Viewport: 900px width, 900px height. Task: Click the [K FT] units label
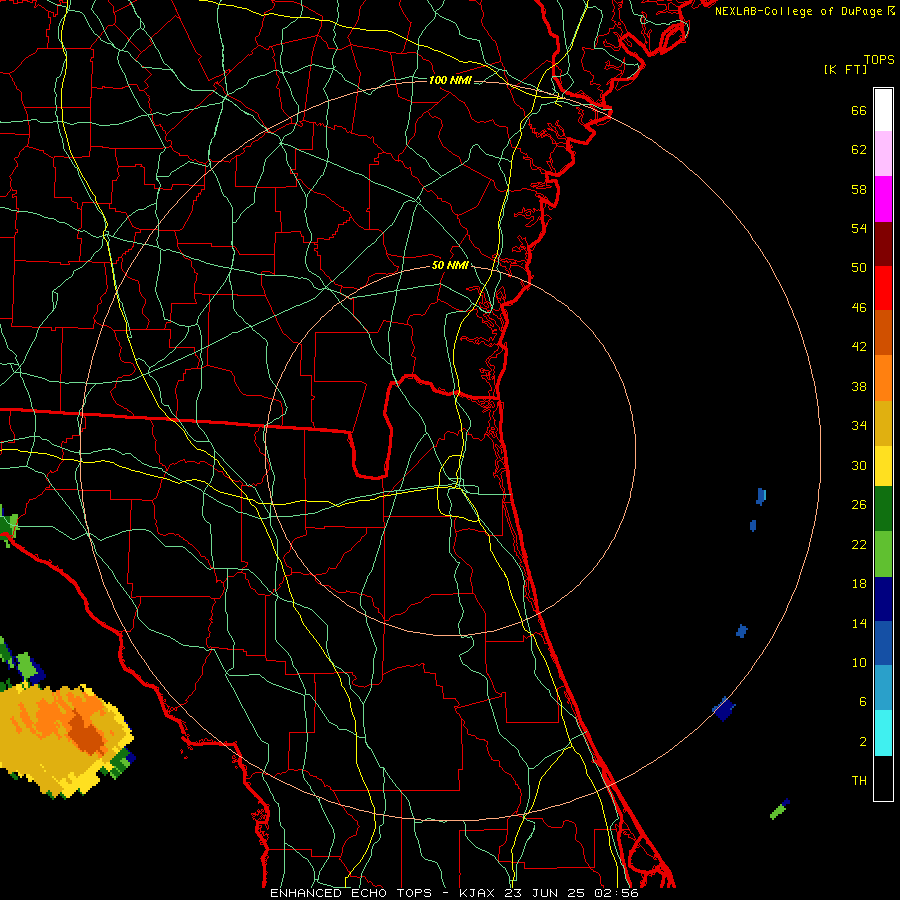coord(845,69)
